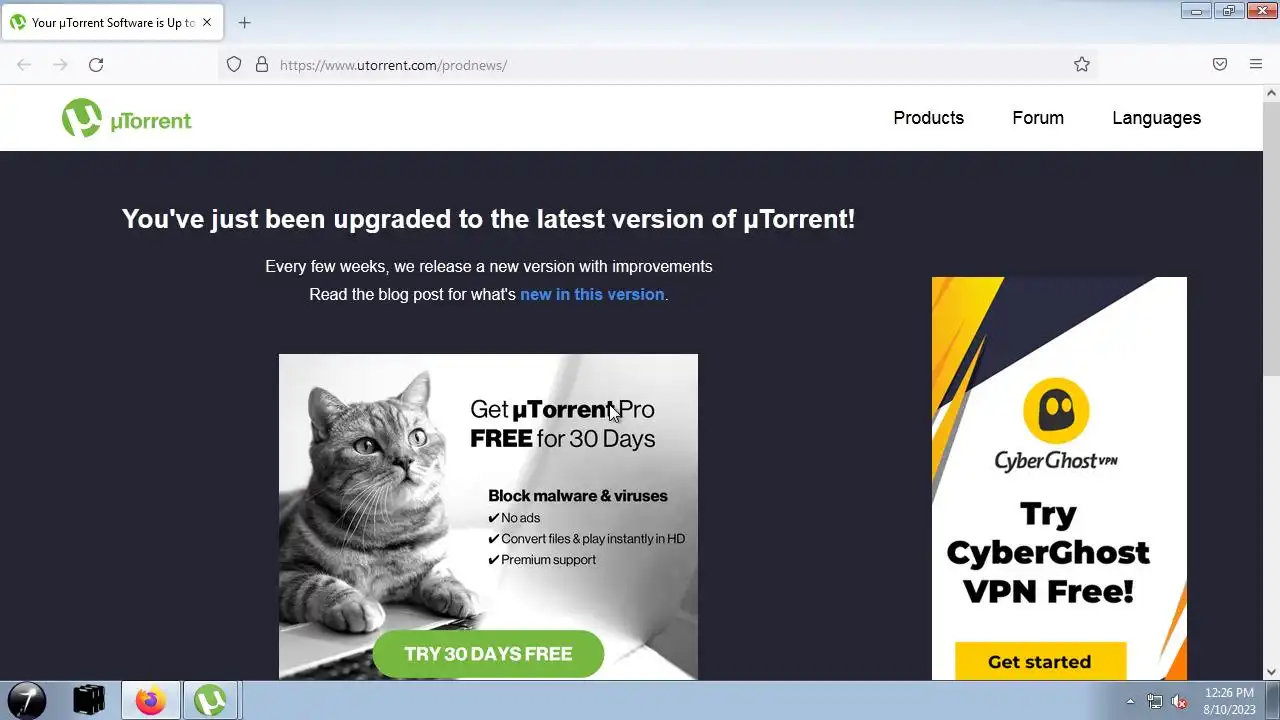Screen dimensions: 1280x720
Task: Click the Save to Pocket icon
Action: pyautogui.click(x=1220, y=65)
